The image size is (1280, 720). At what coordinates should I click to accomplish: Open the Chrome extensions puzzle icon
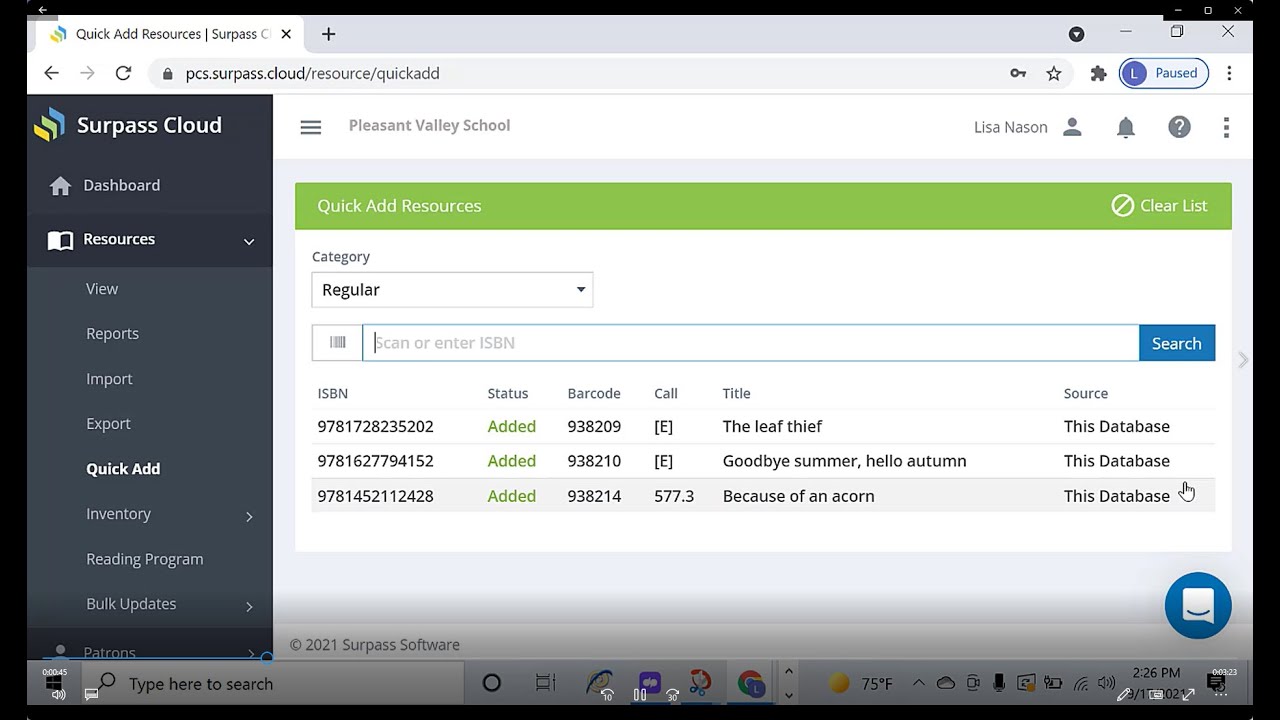coord(1099,73)
